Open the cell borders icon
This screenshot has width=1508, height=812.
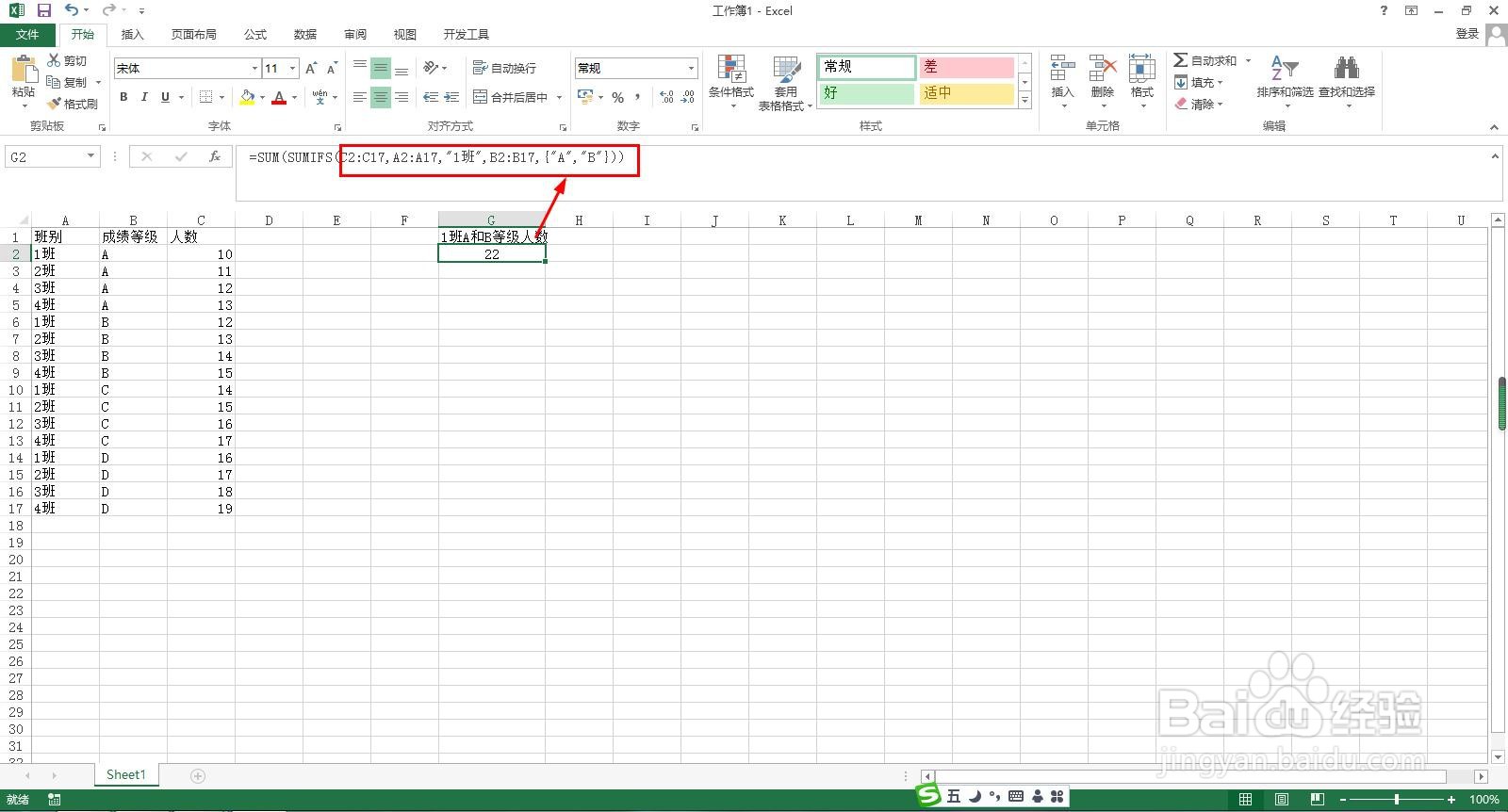click(206, 97)
